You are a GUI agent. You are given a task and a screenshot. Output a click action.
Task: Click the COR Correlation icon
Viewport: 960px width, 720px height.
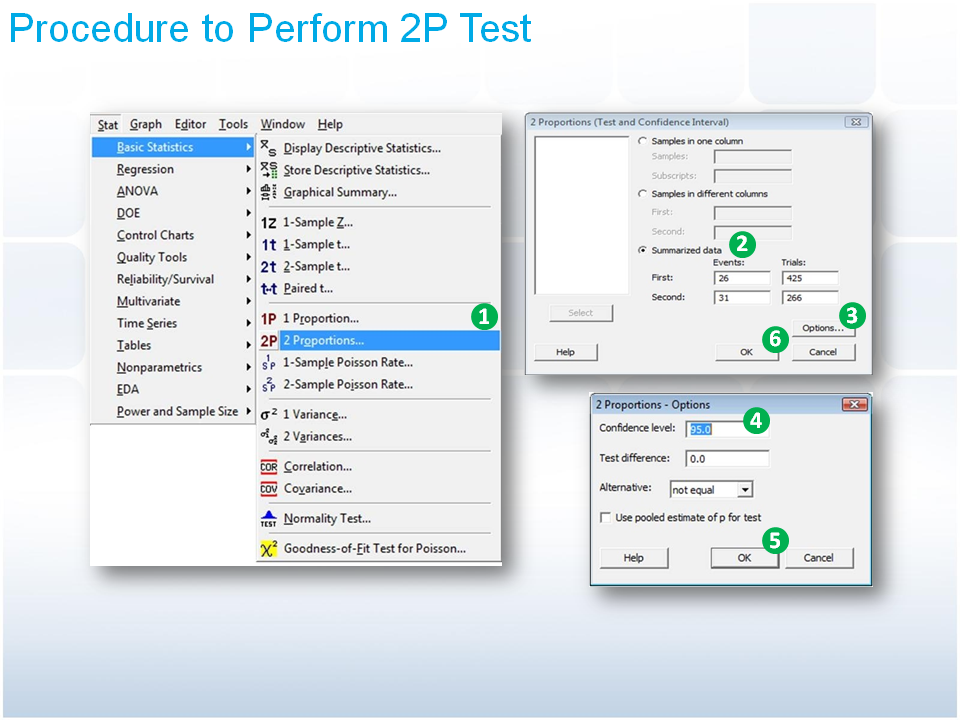tap(269, 467)
